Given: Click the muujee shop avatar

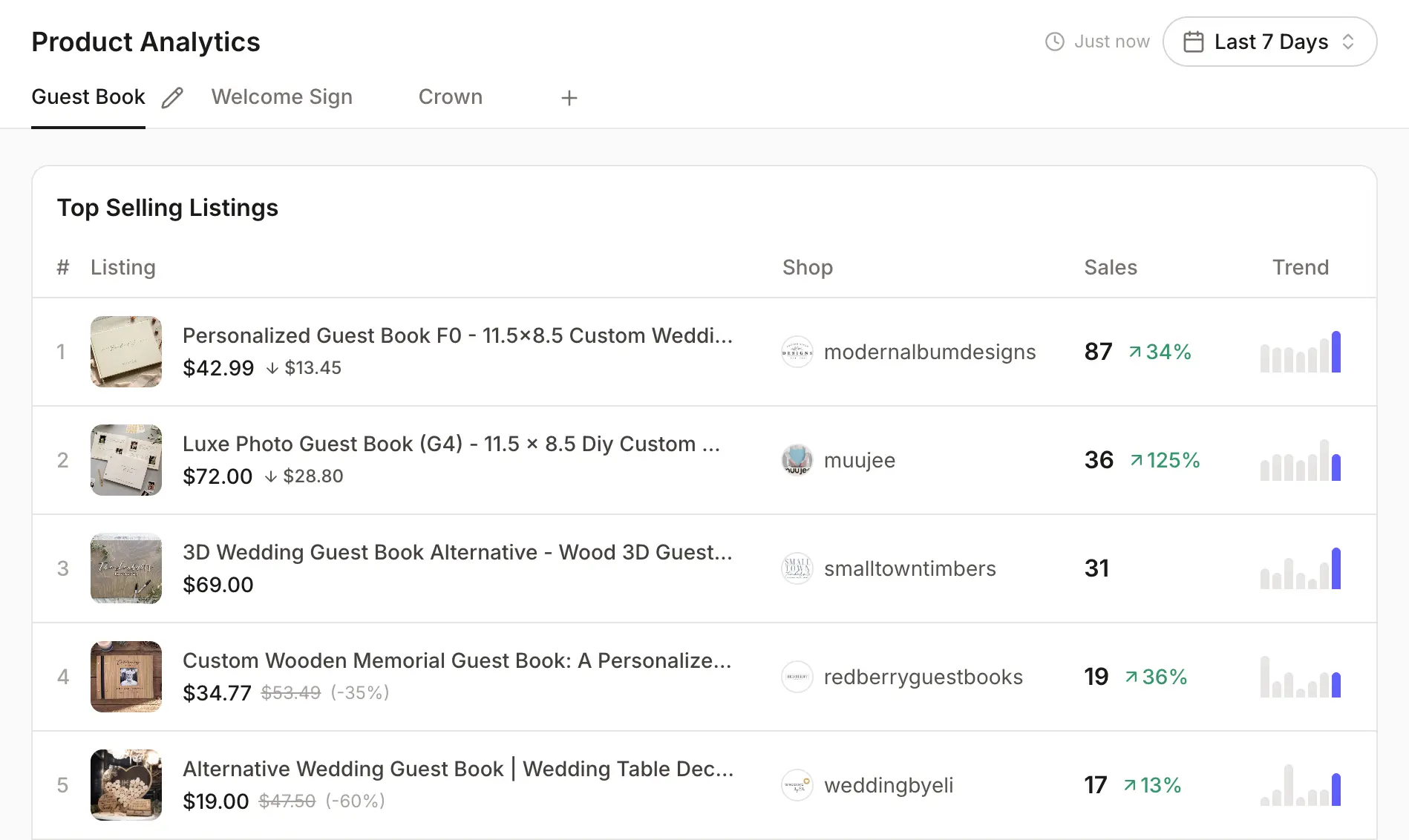Looking at the screenshot, I should point(797,460).
